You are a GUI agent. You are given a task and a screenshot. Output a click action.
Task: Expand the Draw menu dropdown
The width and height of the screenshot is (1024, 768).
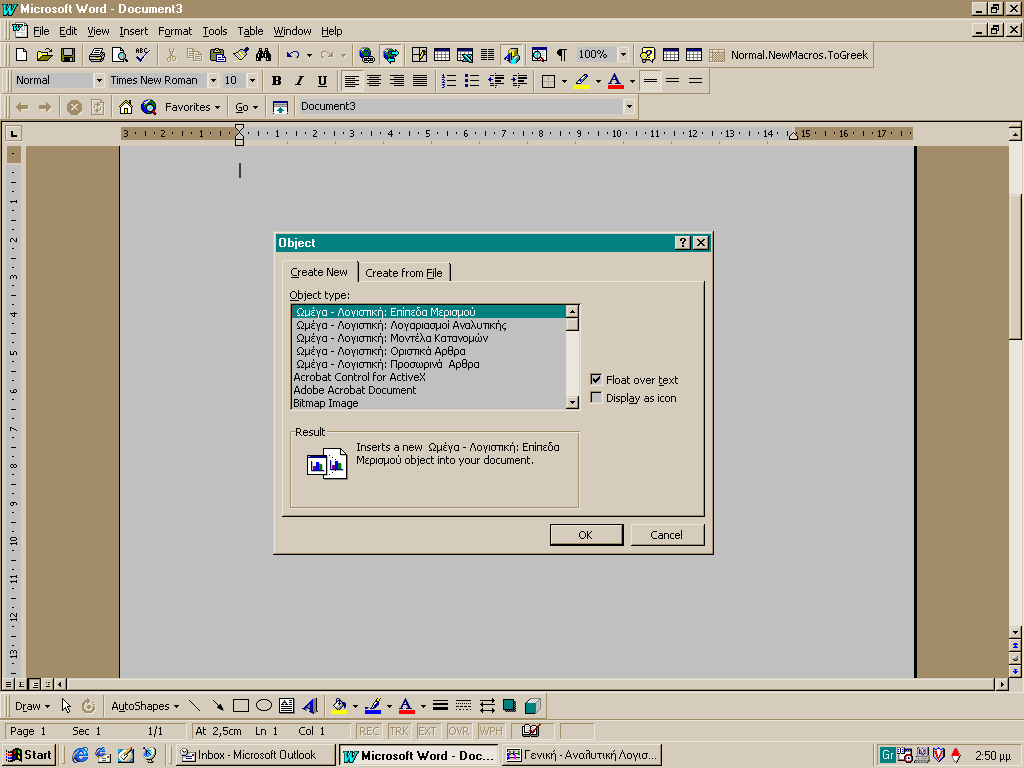[32, 706]
